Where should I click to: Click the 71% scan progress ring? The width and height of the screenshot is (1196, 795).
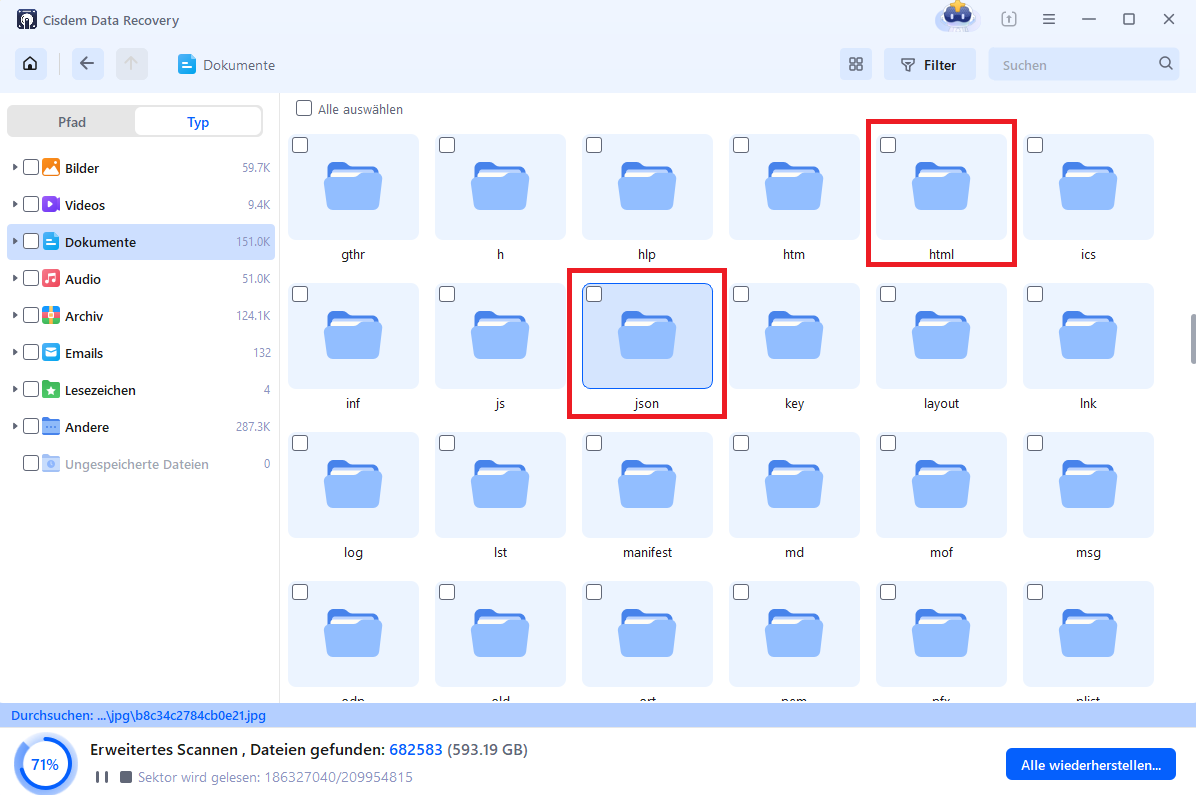(45, 764)
